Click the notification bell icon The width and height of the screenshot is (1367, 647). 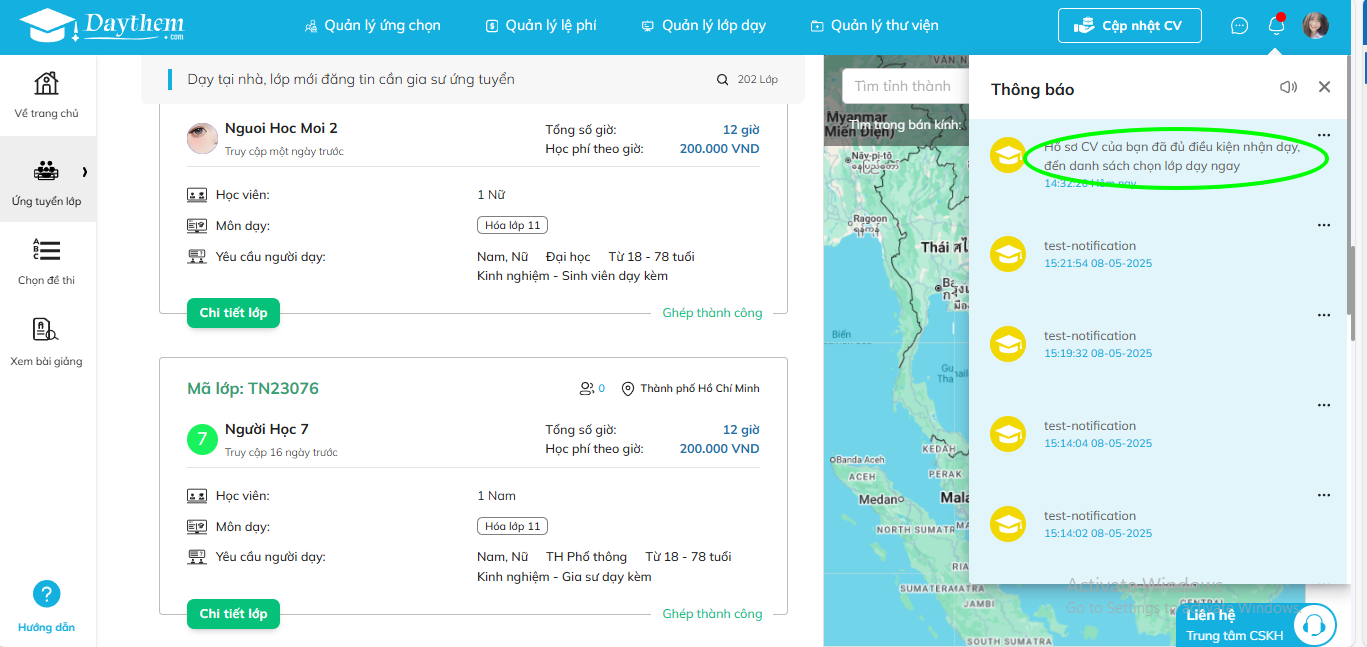click(1276, 25)
